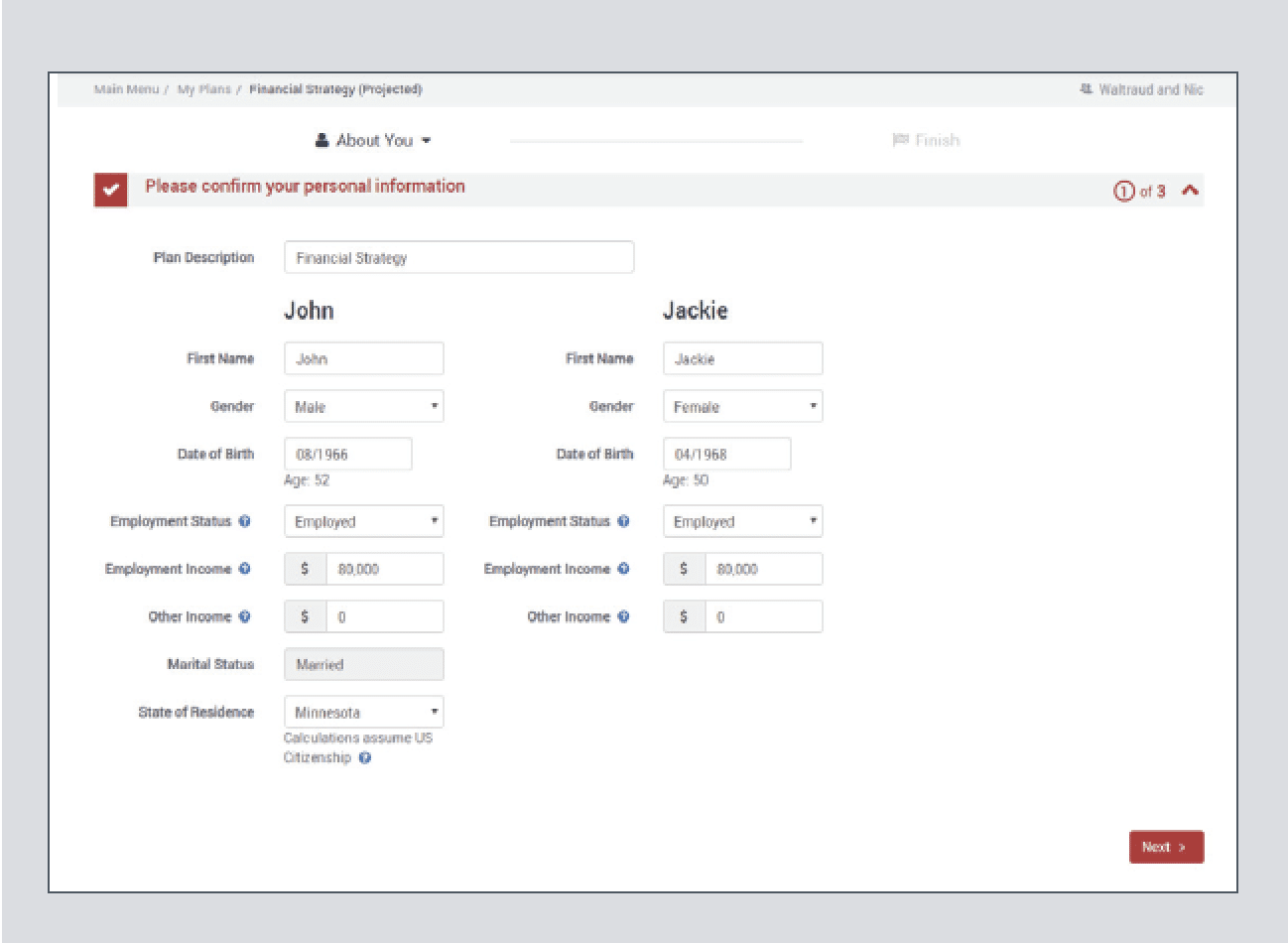
Task: Click John's Employment Income amount field
Action: click(384, 569)
